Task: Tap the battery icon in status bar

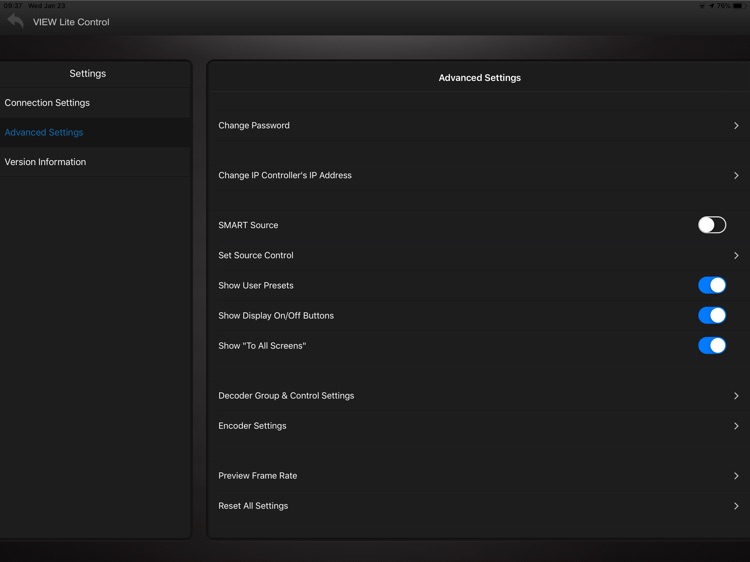Action: pos(739,6)
